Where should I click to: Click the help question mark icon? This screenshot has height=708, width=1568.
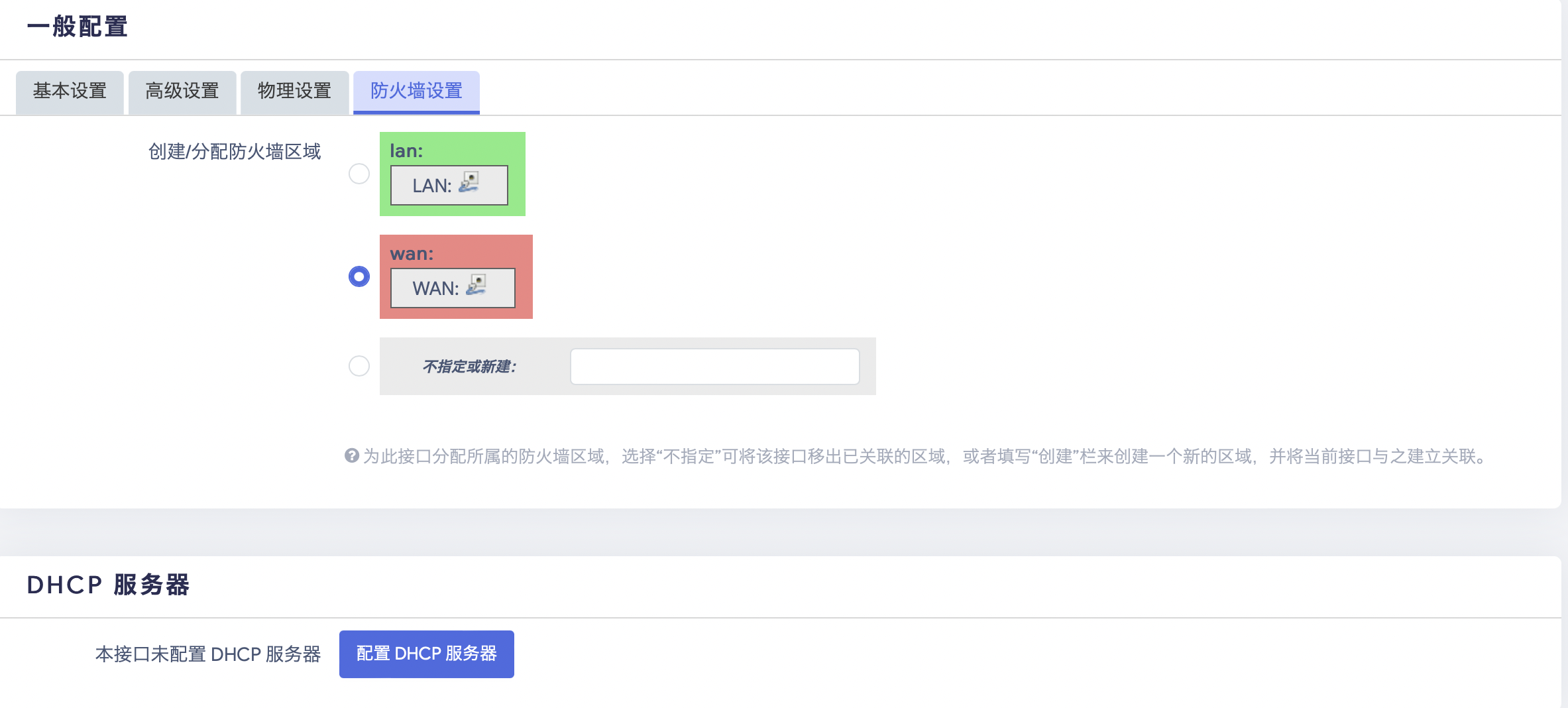(x=352, y=455)
